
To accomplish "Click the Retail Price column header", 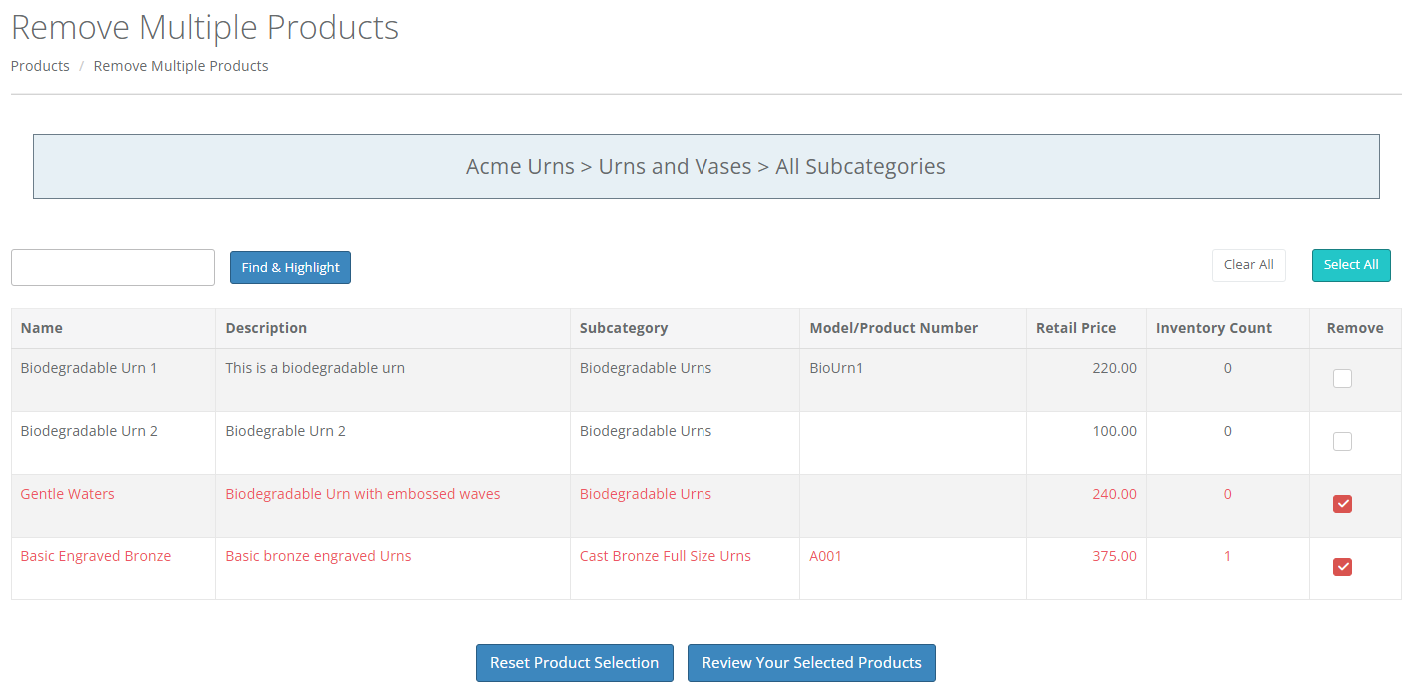I will point(1075,328).
